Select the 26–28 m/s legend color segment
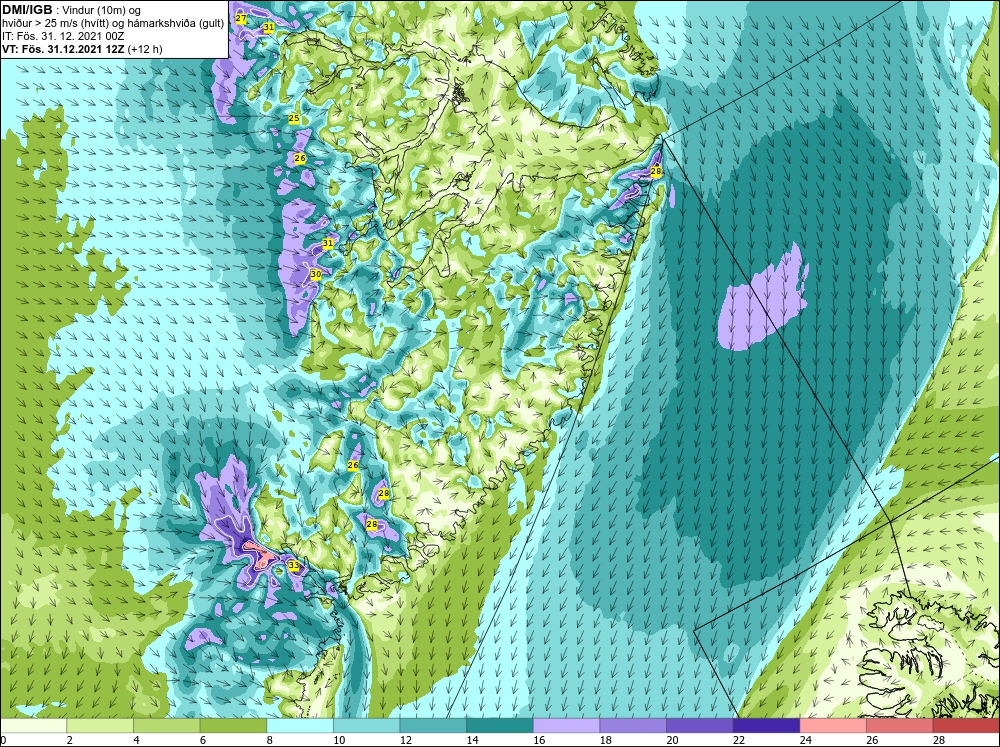1000x747 pixels. (x=899, y=725)
